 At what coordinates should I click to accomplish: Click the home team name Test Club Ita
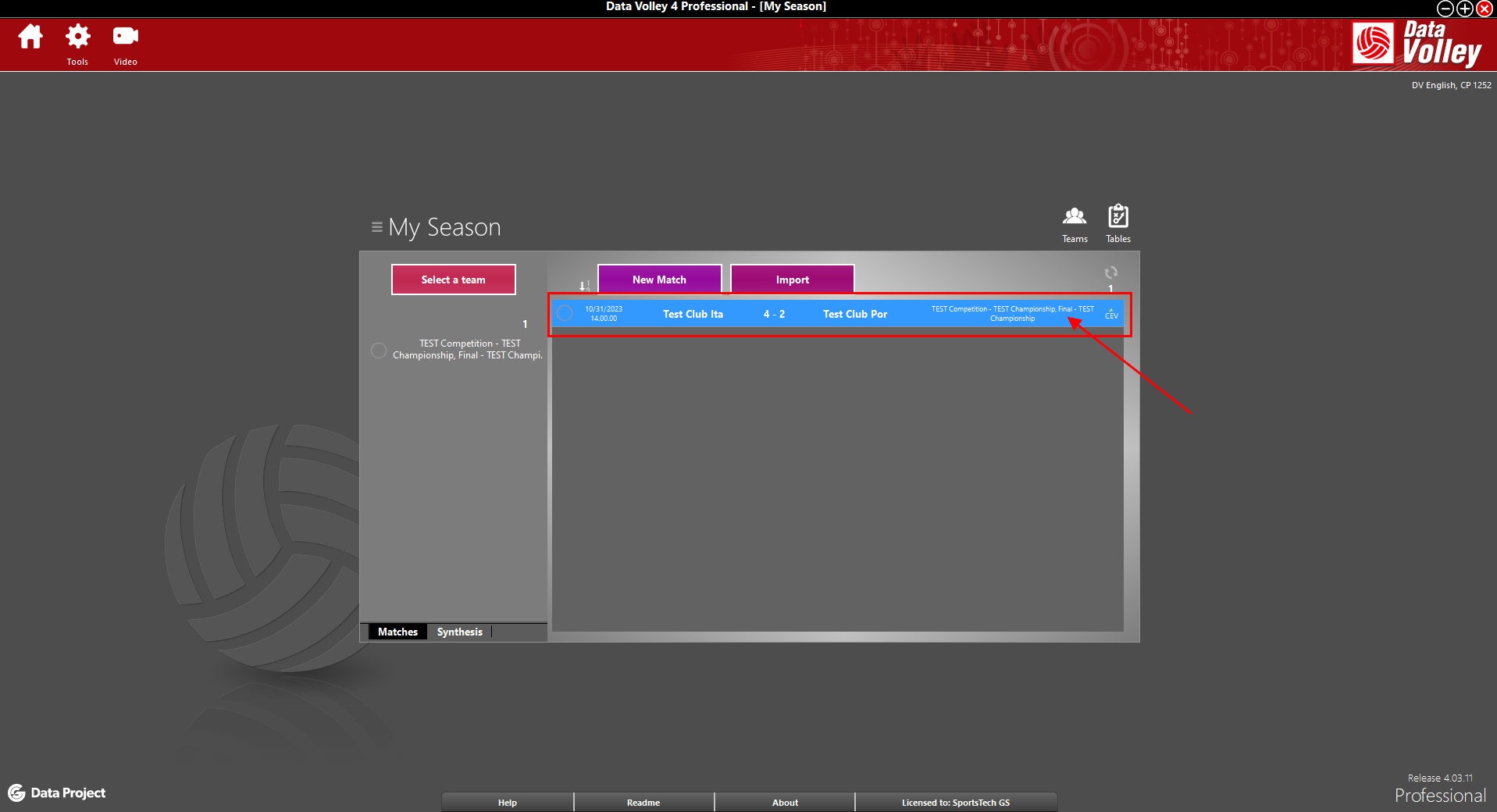point(693,314)
